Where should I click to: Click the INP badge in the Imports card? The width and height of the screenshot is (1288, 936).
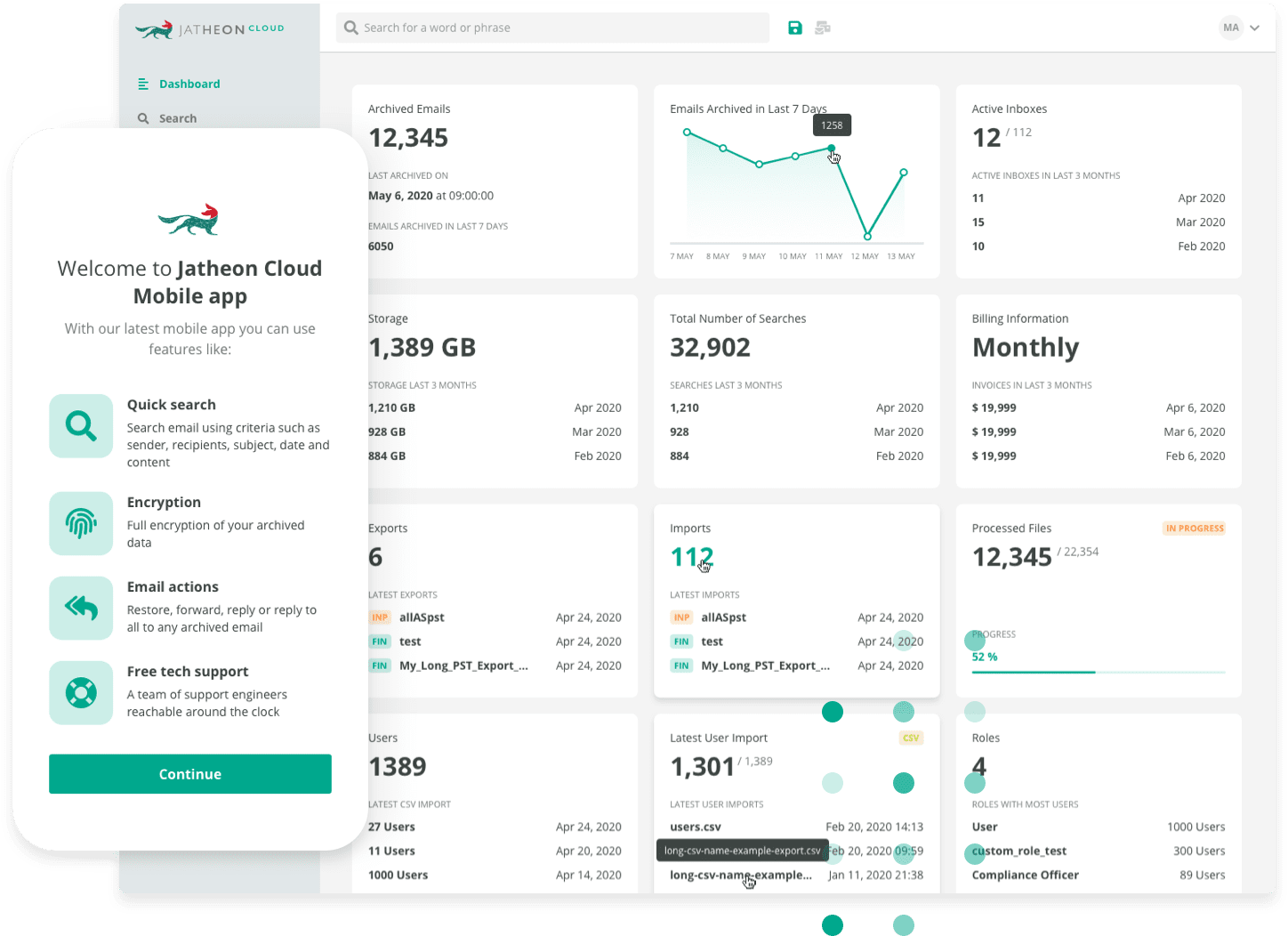coord(682,617)
